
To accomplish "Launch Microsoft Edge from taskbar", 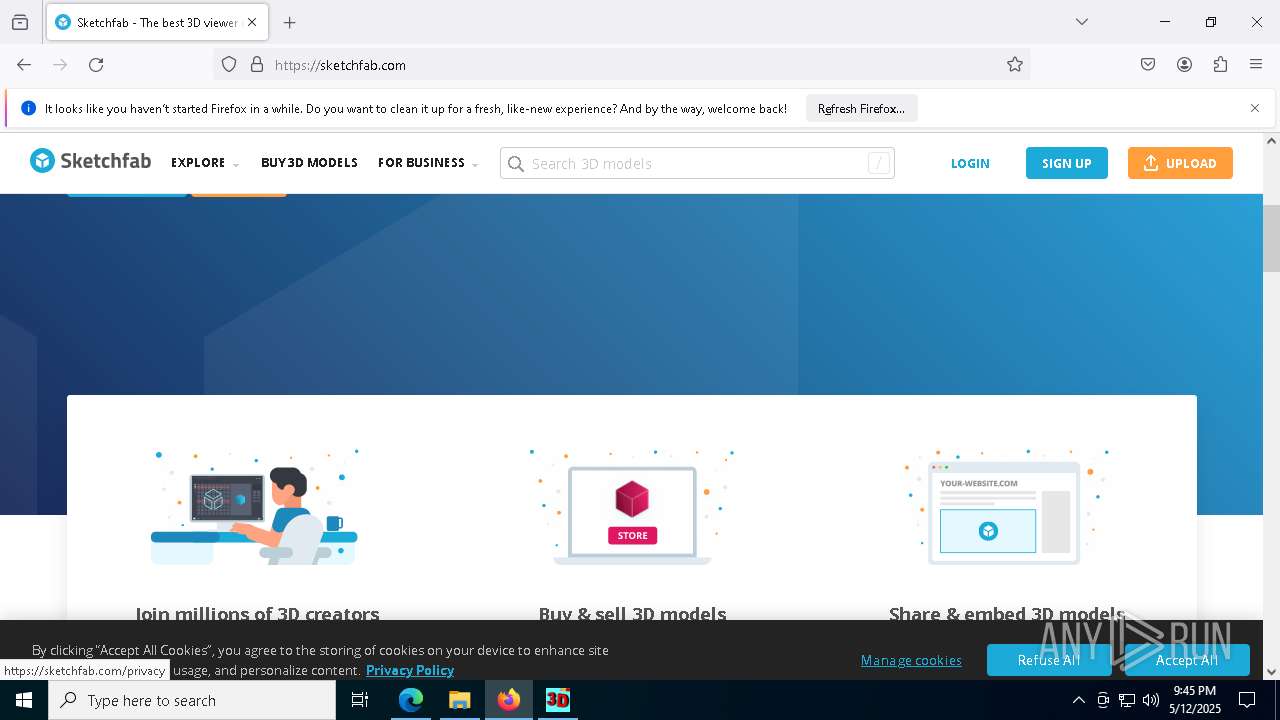I will pos(411,700).
